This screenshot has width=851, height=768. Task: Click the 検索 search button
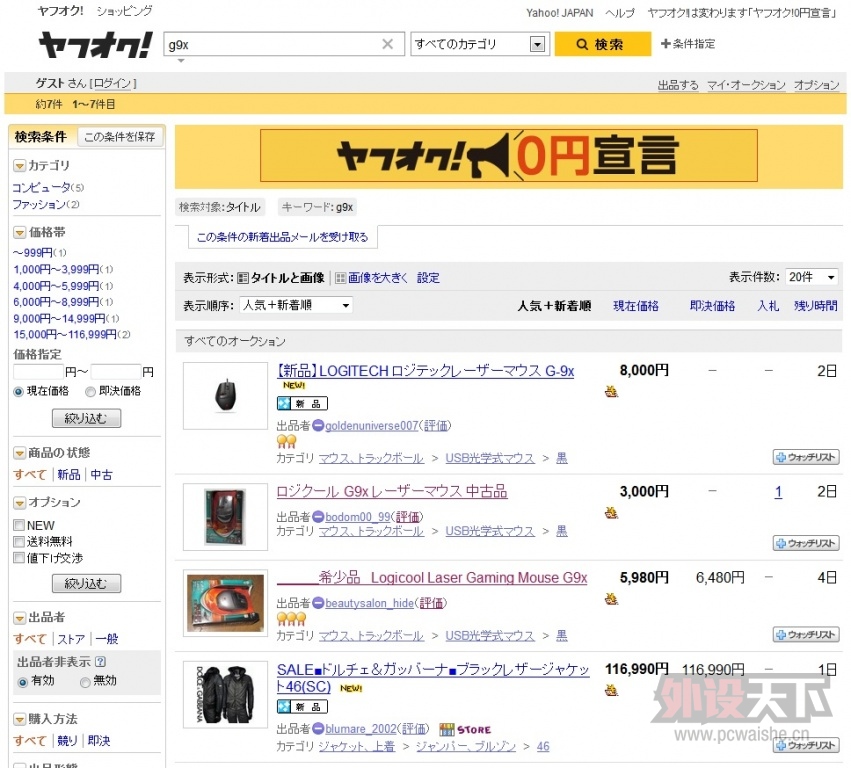click(602, 44)
